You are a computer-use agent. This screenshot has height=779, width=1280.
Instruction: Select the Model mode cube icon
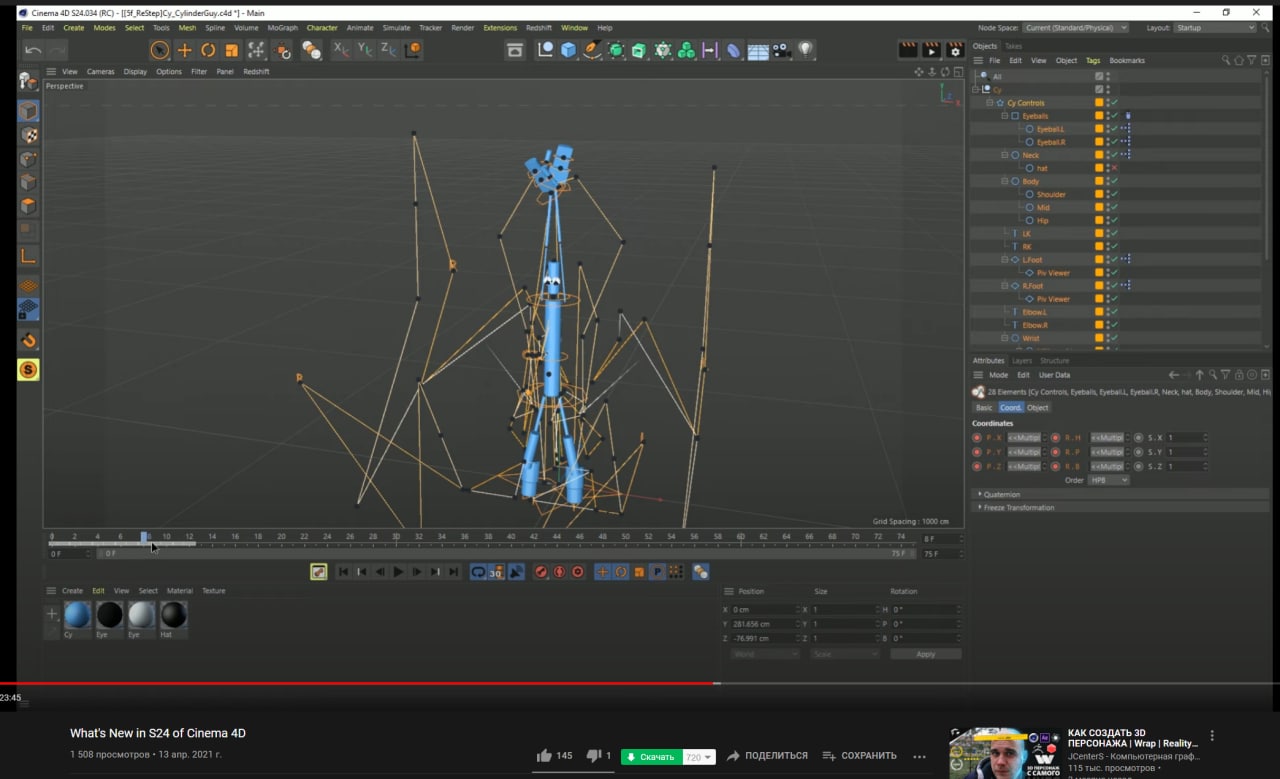tap(29, 111)
